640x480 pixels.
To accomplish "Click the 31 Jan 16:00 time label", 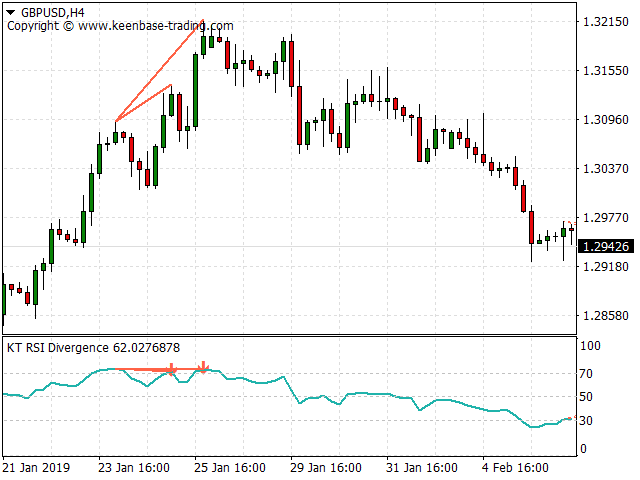I will (x=422, y=467).
